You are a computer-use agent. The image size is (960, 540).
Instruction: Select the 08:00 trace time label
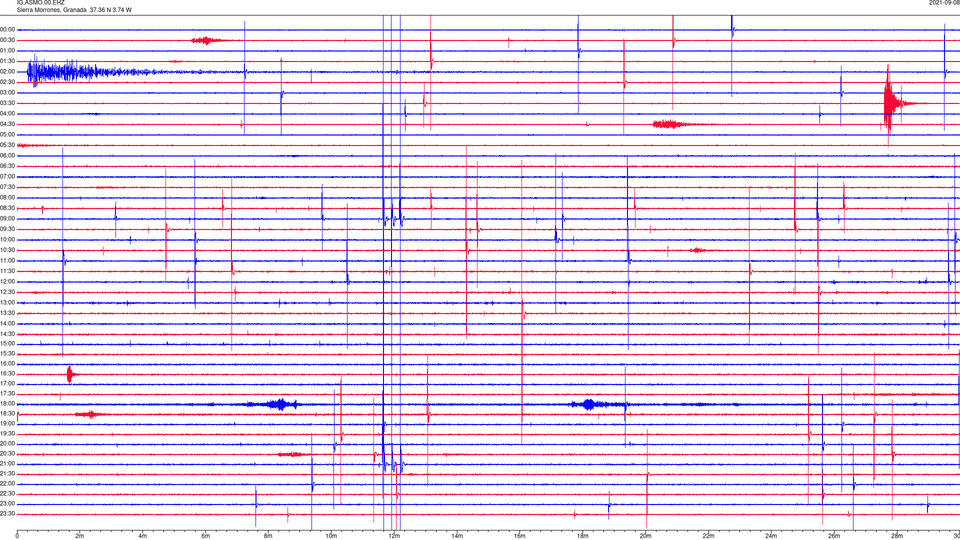8,198
